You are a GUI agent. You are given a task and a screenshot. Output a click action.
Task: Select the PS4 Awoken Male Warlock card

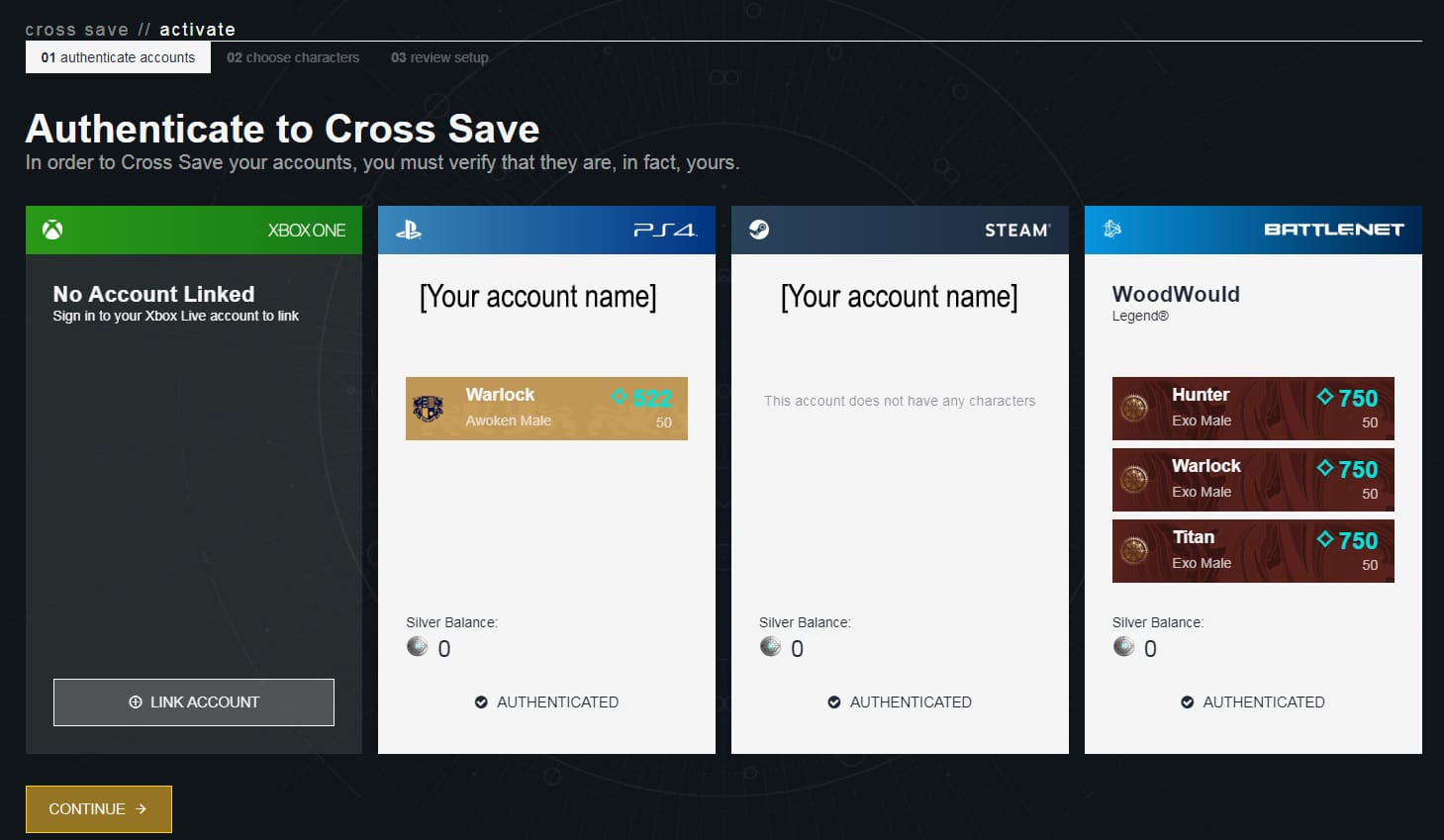[x=546, y=409]
